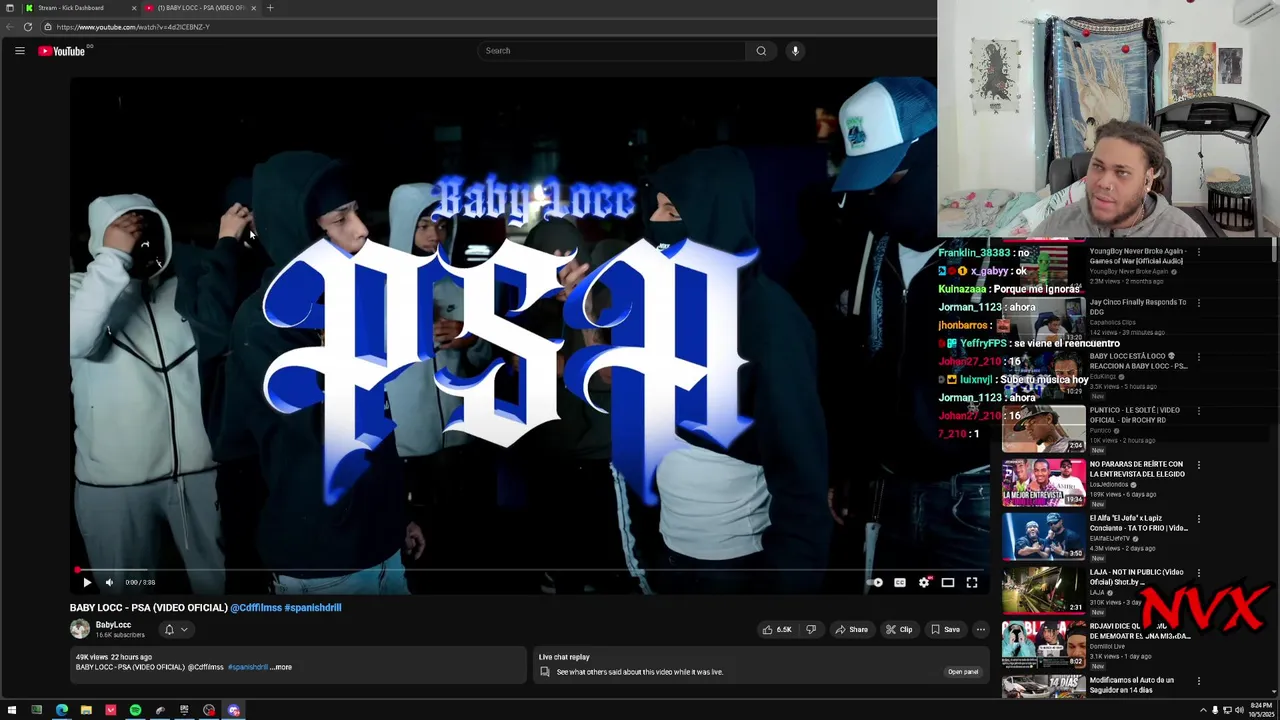The height and width of the screenshot is (720, 1280).
Task: Click the live chat replay icon
Action: click(545, 672)
